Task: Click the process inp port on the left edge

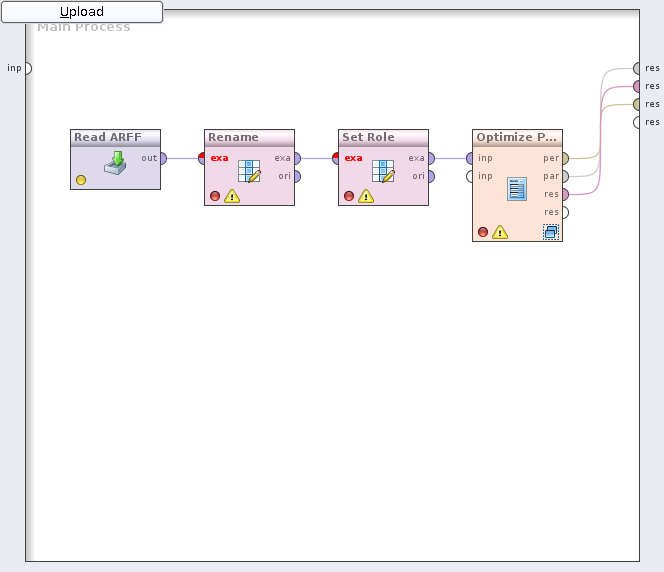Action: 28,68
